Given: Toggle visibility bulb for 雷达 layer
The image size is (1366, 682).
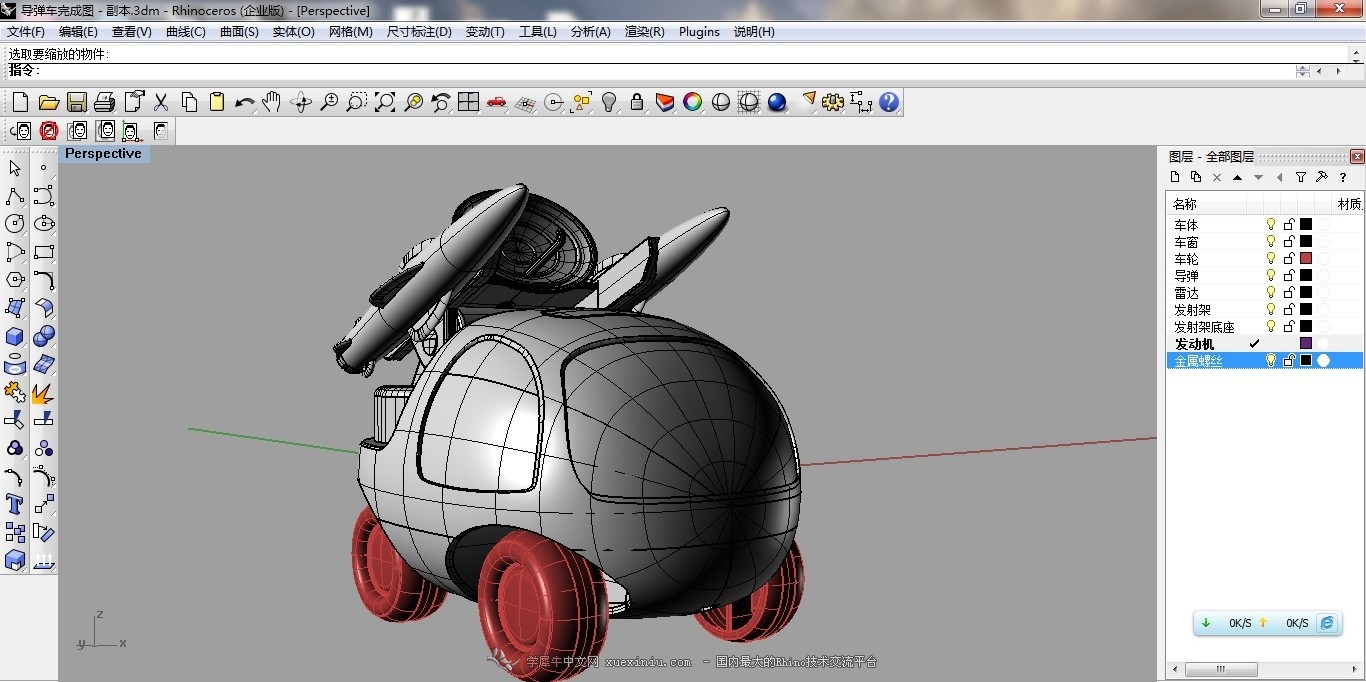Looking at the screenshot, I should [1271, 293].
